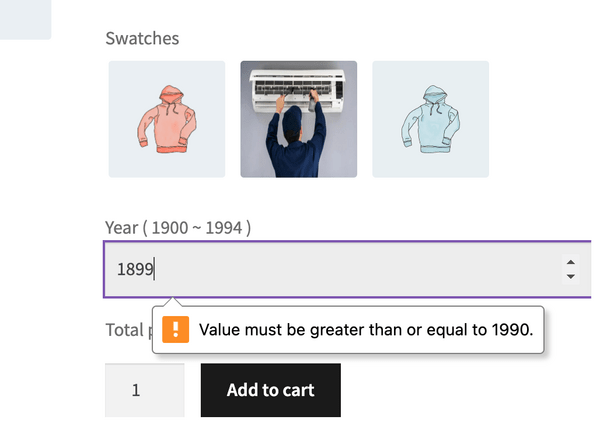Select the air conditioner technician swatch
Screen dimensions: 600x444
pyautogui.click(x=298, y=119)
